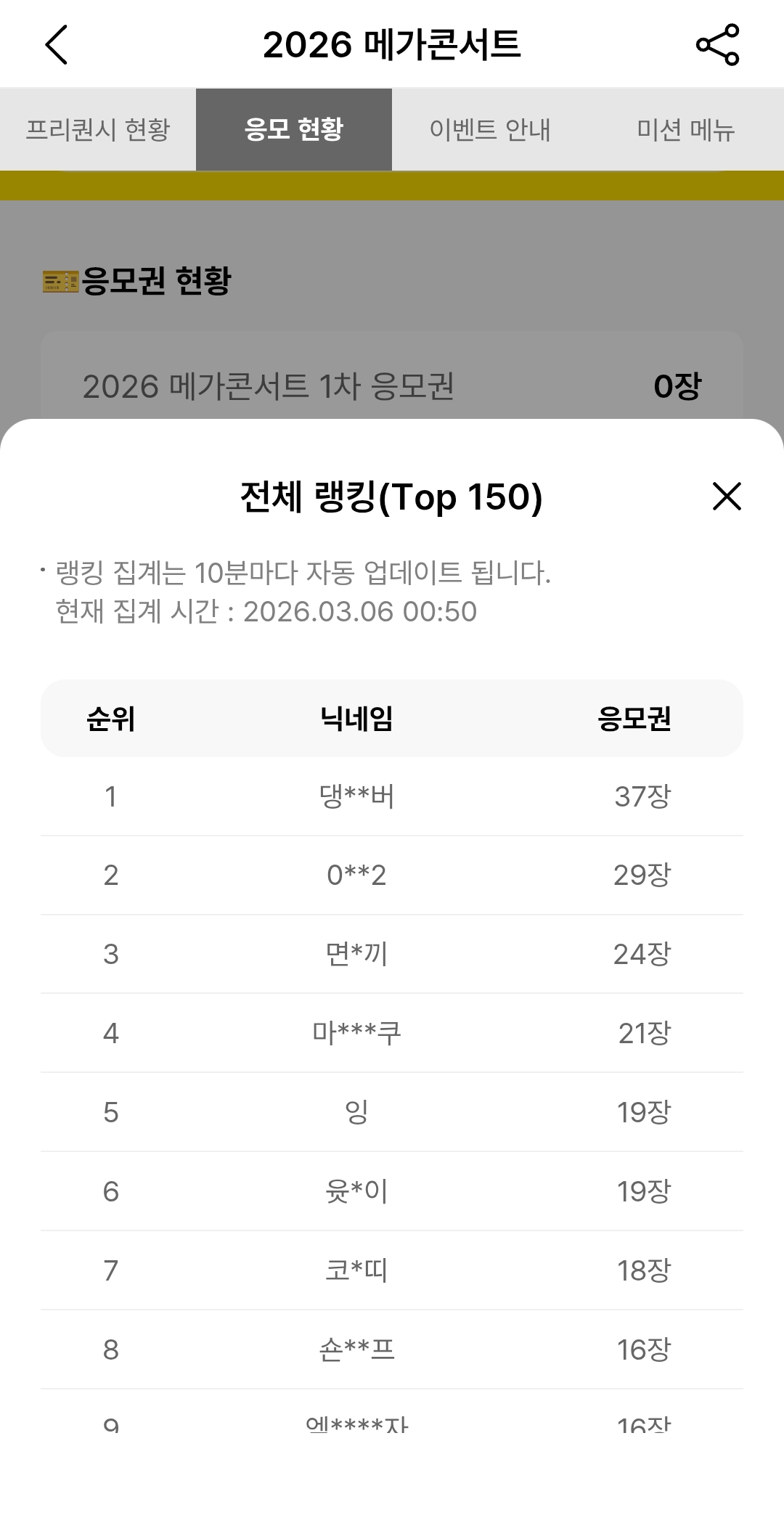Image resolution: width=784 pixels, height=1539 pixels.
Task: Tap the back arrow icon
Action: pos(57,45)
